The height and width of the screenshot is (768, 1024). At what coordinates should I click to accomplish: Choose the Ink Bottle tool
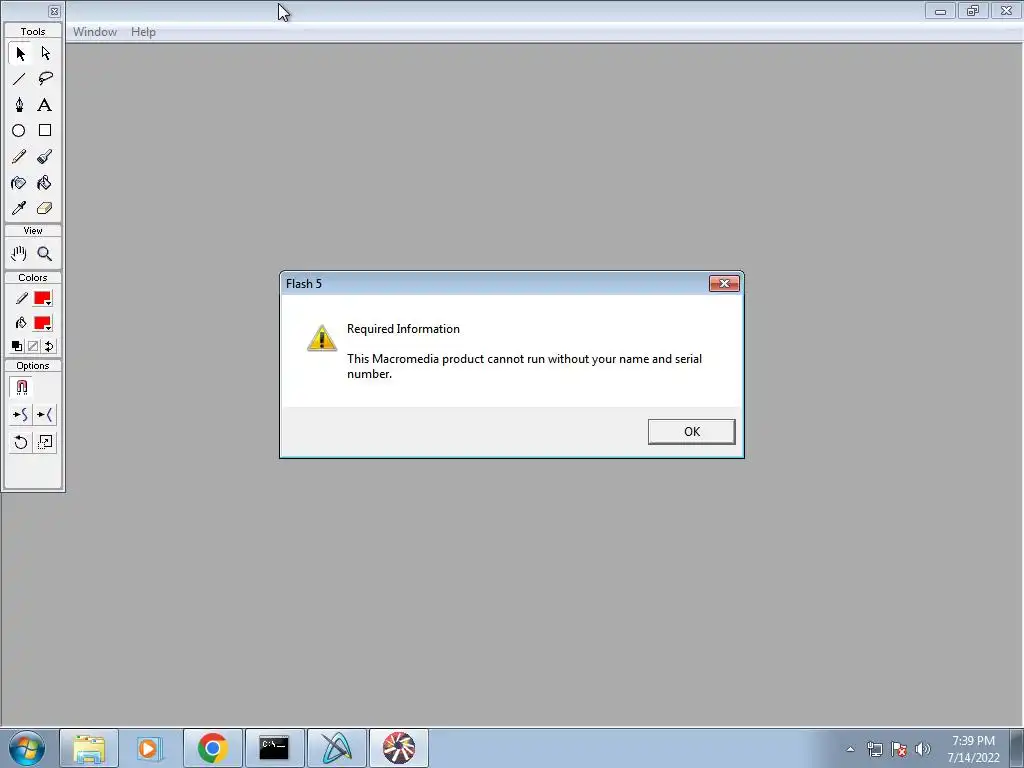pos(19,183)
